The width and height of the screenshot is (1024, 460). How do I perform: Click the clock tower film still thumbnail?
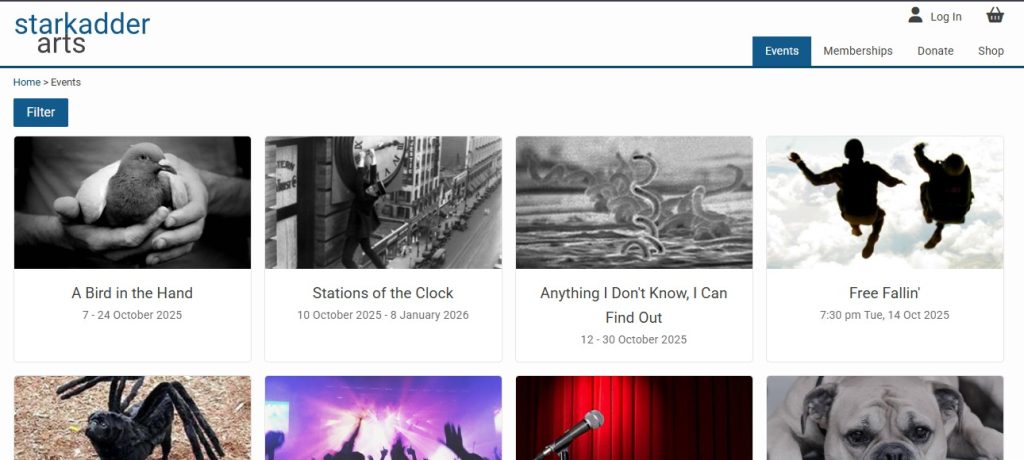tap(383, 203)
